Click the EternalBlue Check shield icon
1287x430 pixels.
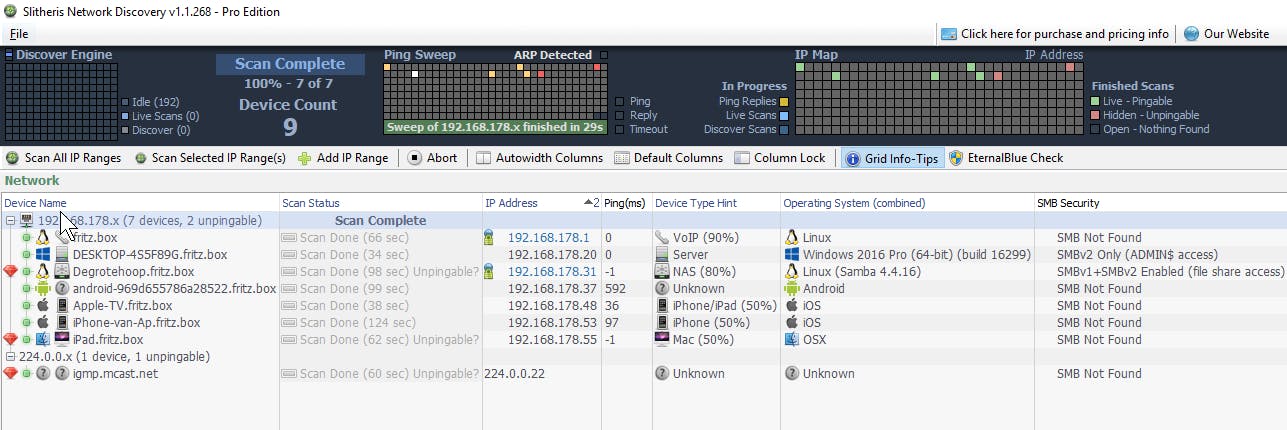point(956,158)
